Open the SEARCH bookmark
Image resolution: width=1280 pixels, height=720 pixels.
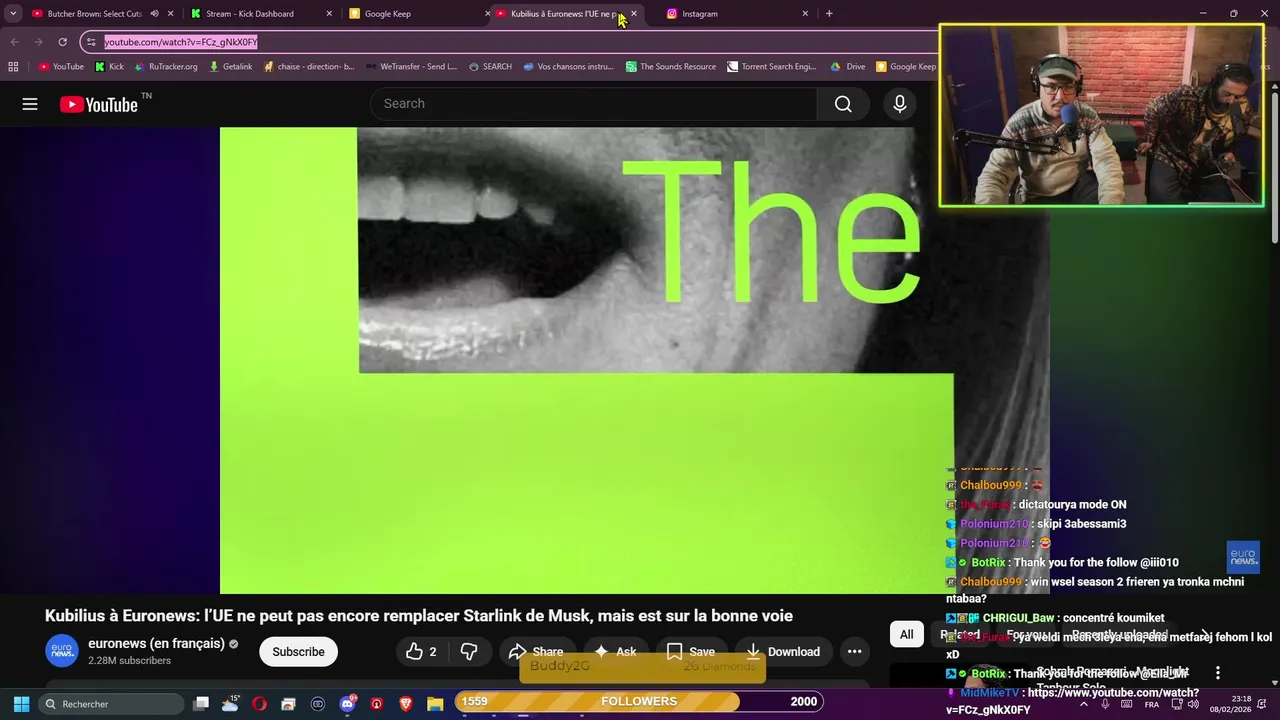tap(490, 67)
